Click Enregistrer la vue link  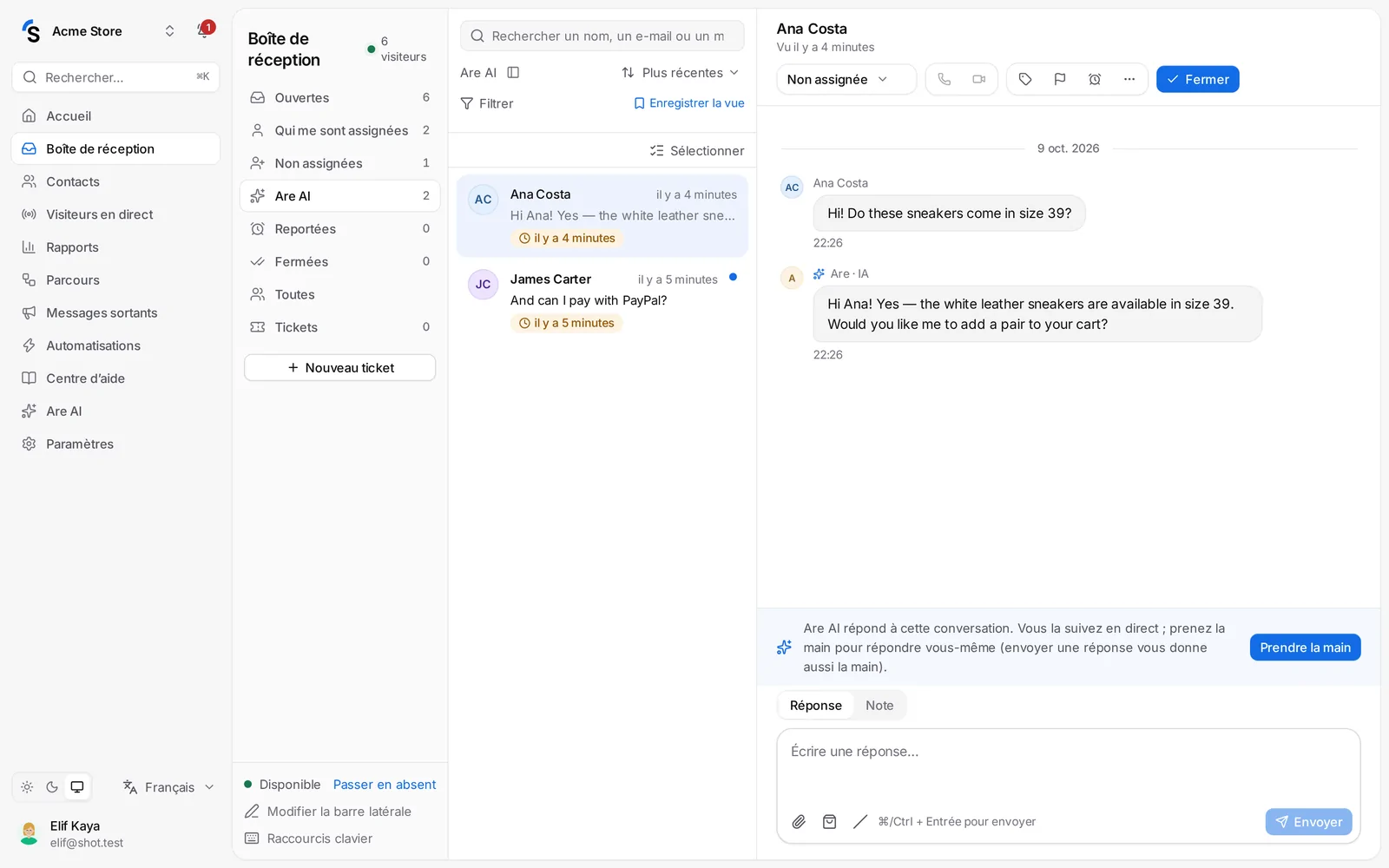coord(689,103)
